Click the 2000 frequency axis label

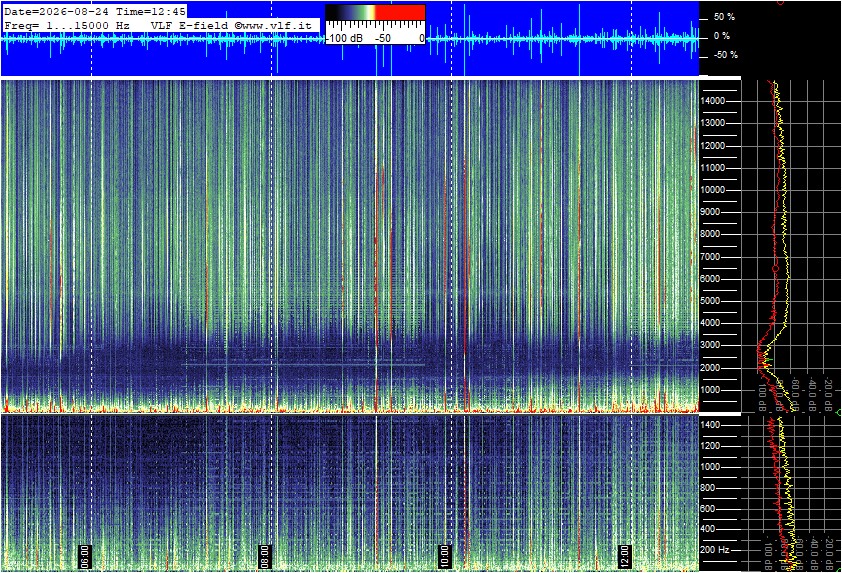point(710,368)
